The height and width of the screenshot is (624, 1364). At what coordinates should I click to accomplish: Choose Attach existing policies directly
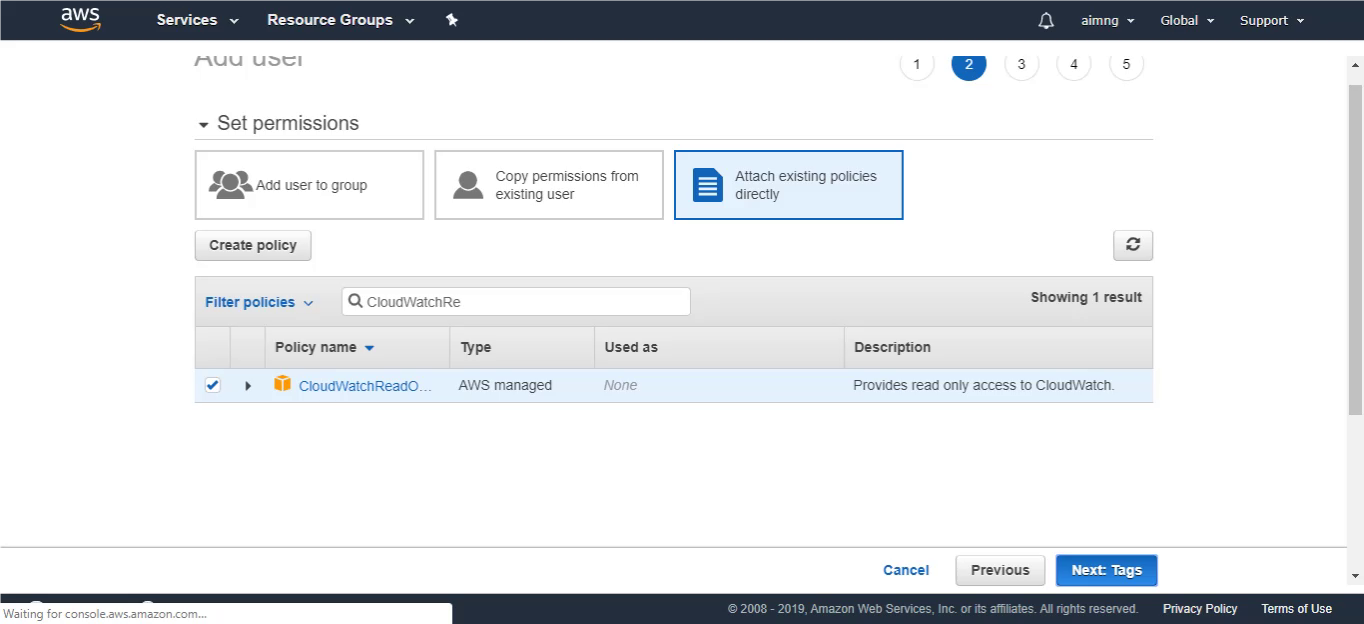(789, 185)
